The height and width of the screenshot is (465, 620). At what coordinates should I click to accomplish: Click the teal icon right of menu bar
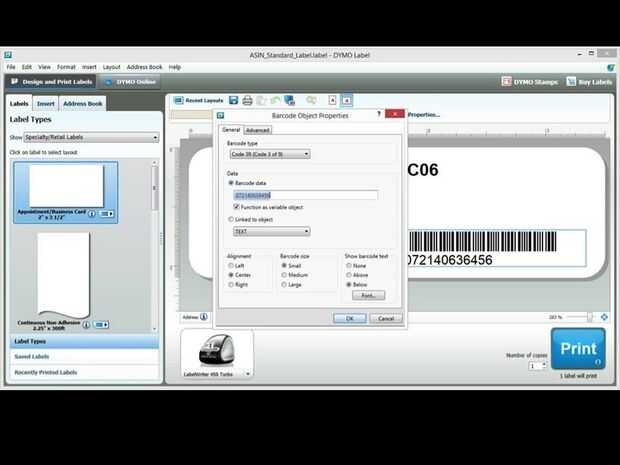click(x=611, y=67)
